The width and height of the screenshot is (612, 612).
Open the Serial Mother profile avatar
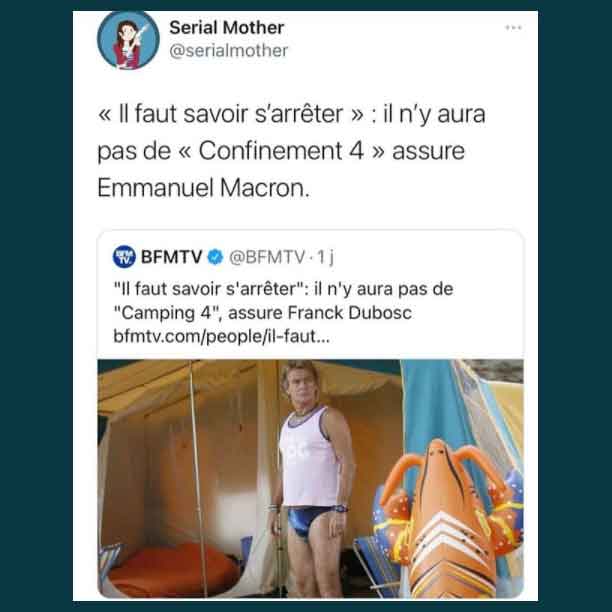128,40
